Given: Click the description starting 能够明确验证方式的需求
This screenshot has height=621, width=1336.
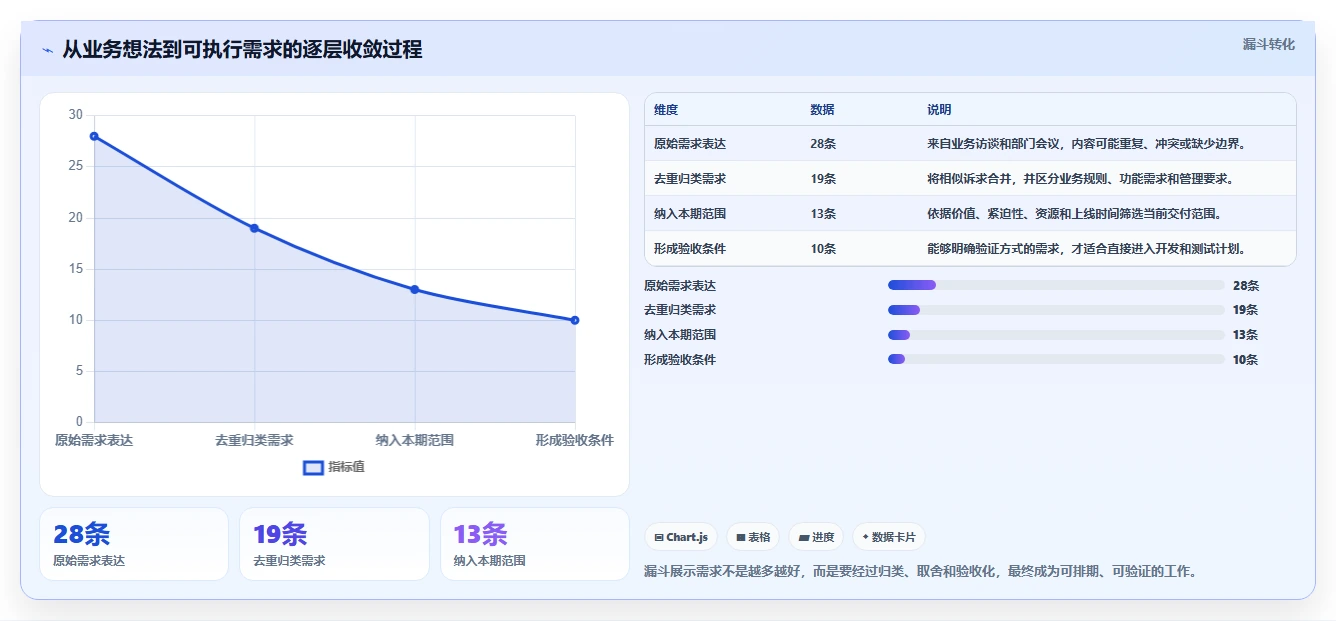Looking at the screenshot, I should (x=1086, y=249).
